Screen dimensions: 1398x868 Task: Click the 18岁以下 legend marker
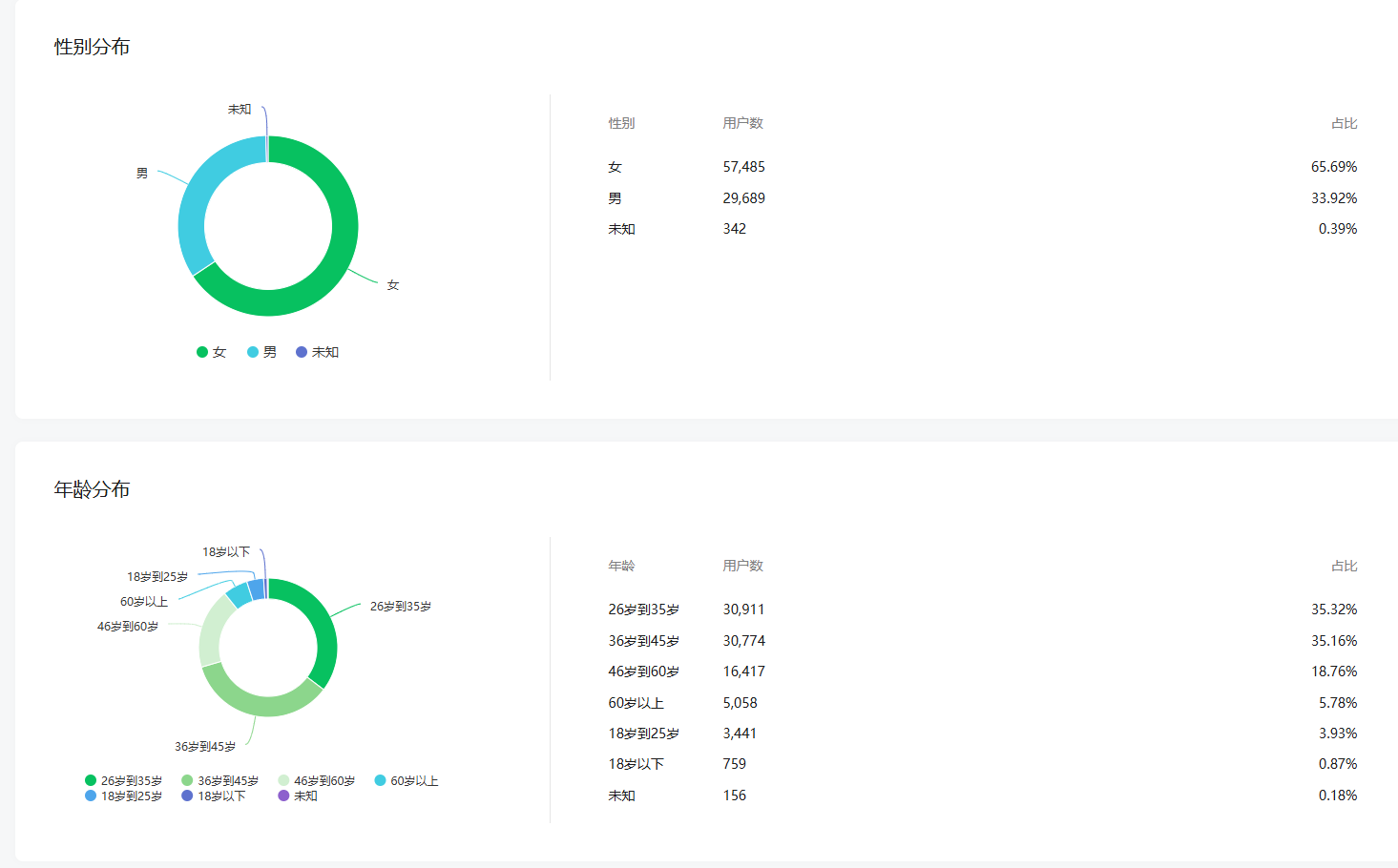click(x=187, y=796)
